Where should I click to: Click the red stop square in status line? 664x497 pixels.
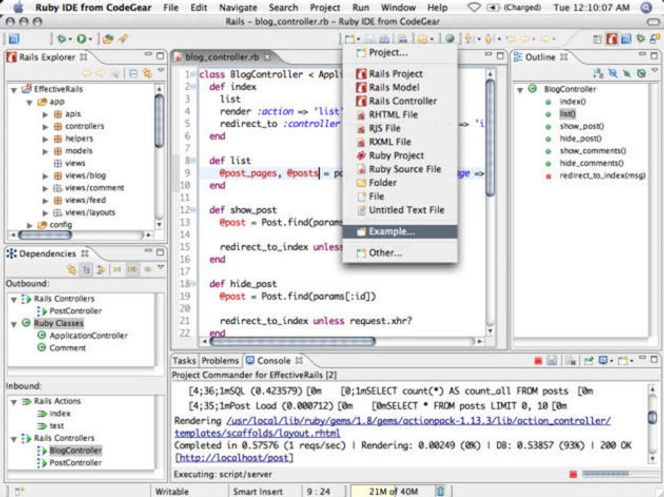[573, 474]
